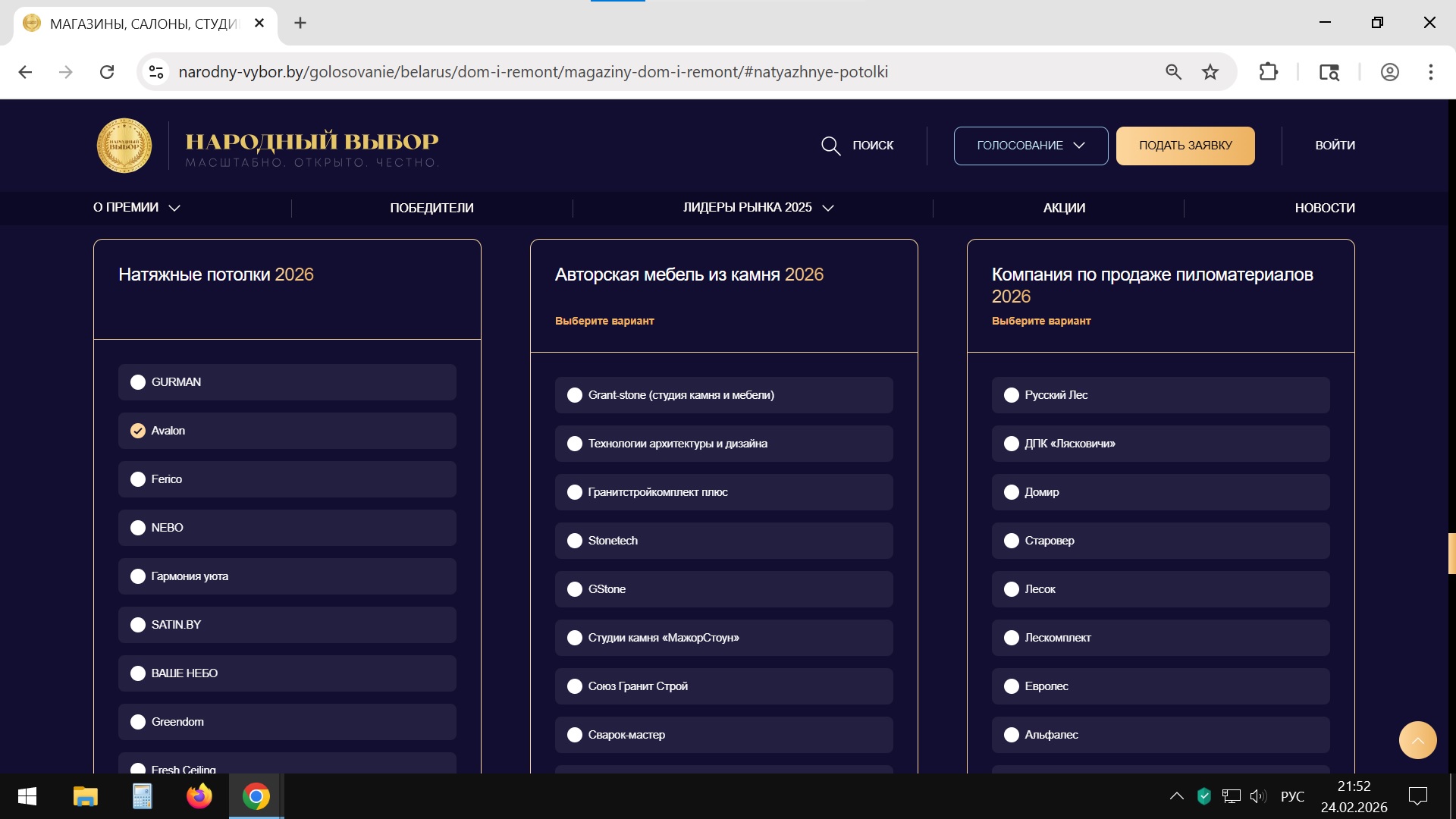Click the zoom magnifier icon in address bar
This screenshot has height=819, width=1456.
tap(1173, 72)
